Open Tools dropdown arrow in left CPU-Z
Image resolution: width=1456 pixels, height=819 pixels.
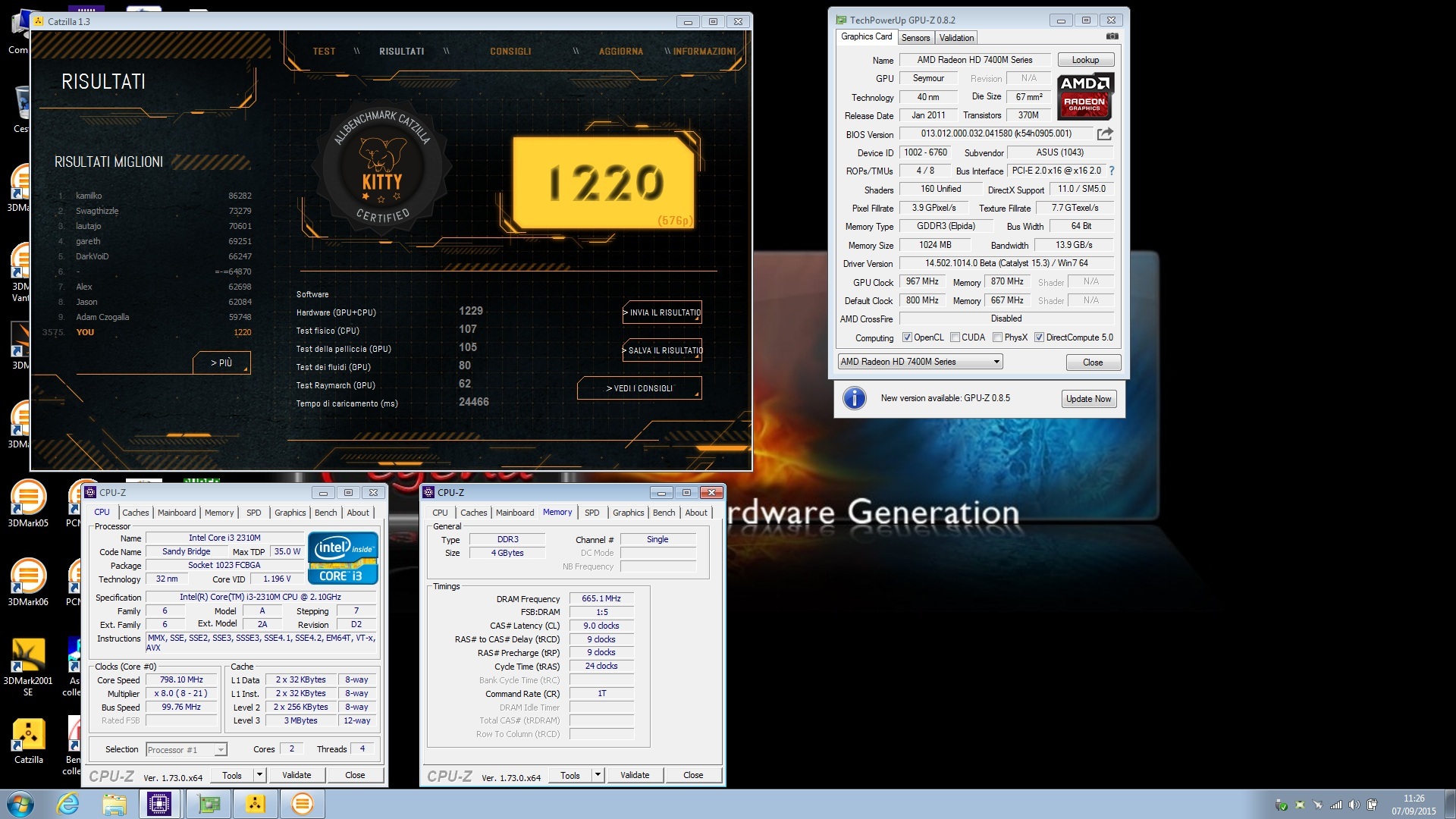[259, 775]
